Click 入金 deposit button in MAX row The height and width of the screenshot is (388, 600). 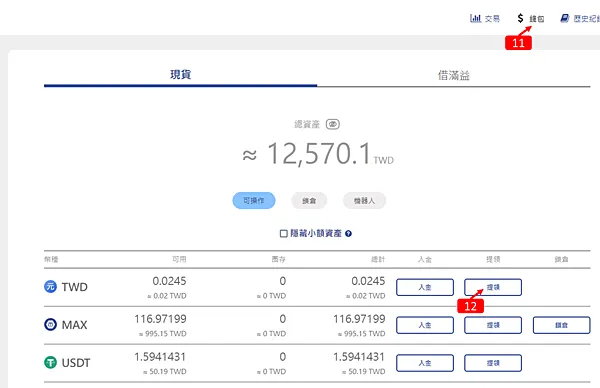[x=425, y=325]
